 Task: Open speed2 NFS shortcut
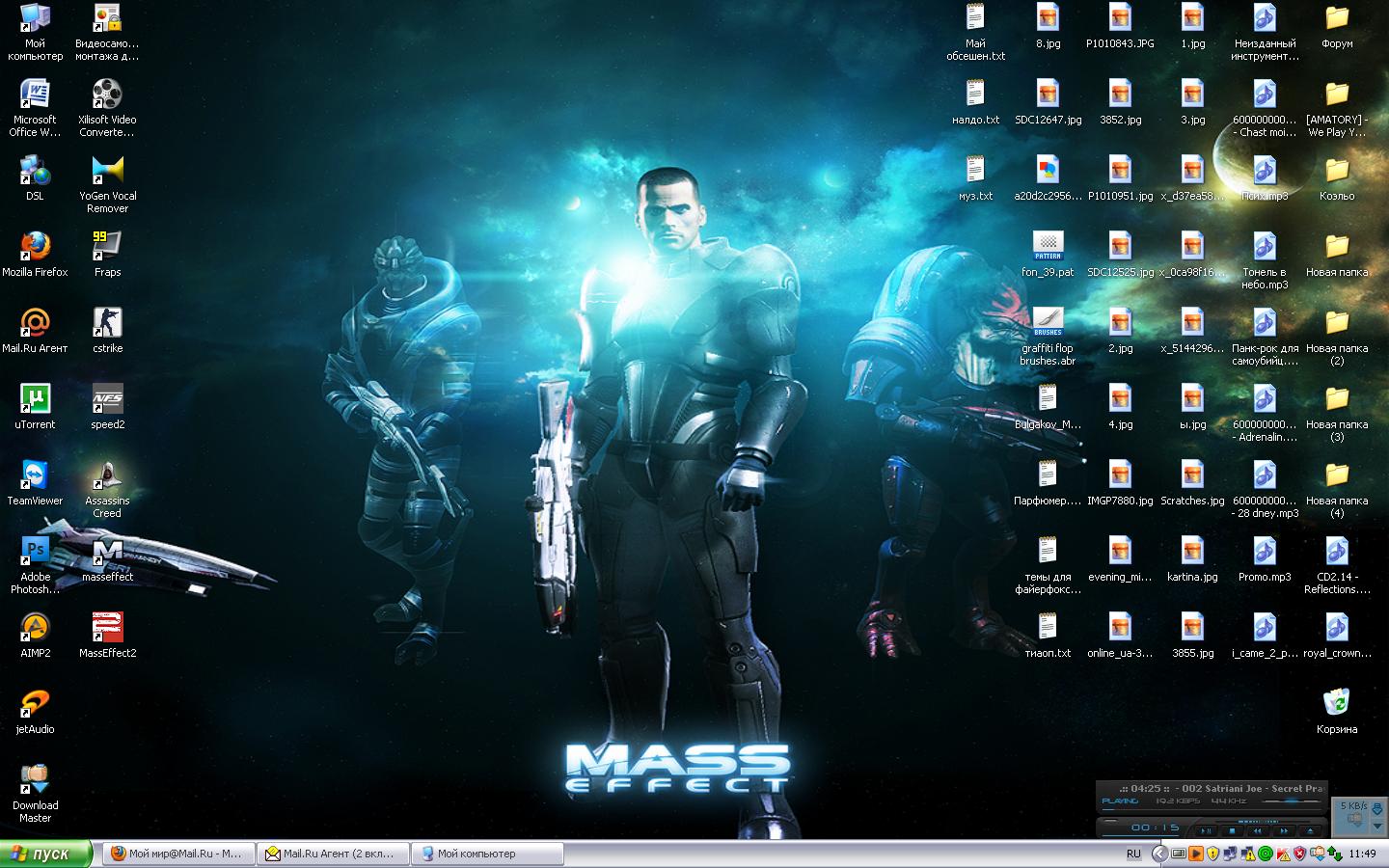(107, 406)
